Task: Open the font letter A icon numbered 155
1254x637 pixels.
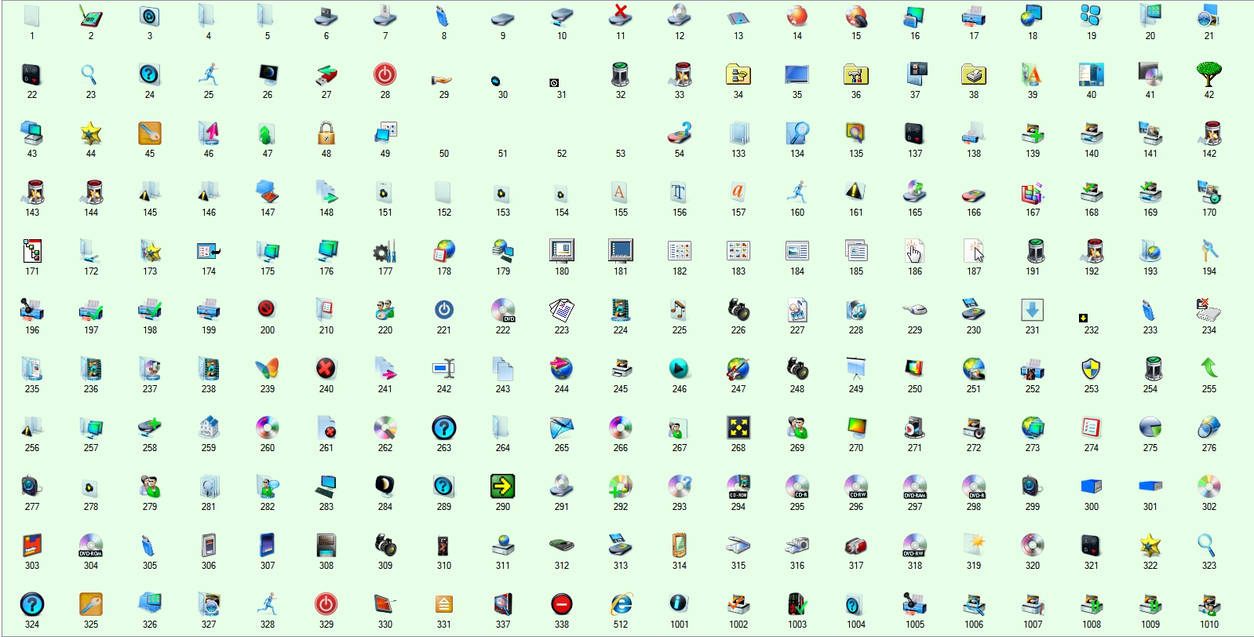Action: click(620, 192)
